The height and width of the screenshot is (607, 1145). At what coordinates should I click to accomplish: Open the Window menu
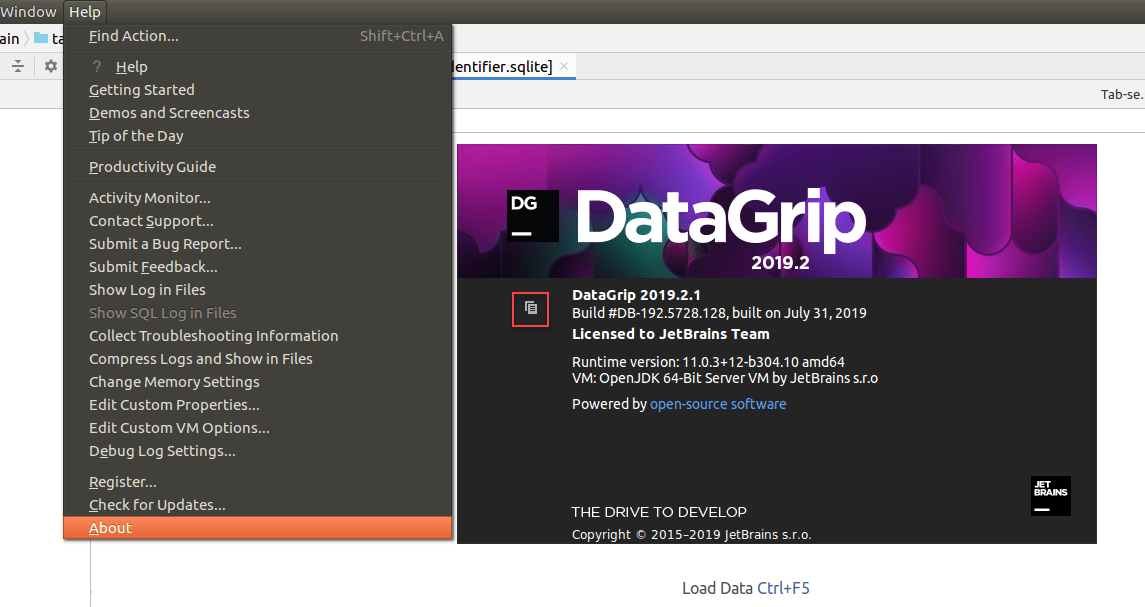click(29, 11)
